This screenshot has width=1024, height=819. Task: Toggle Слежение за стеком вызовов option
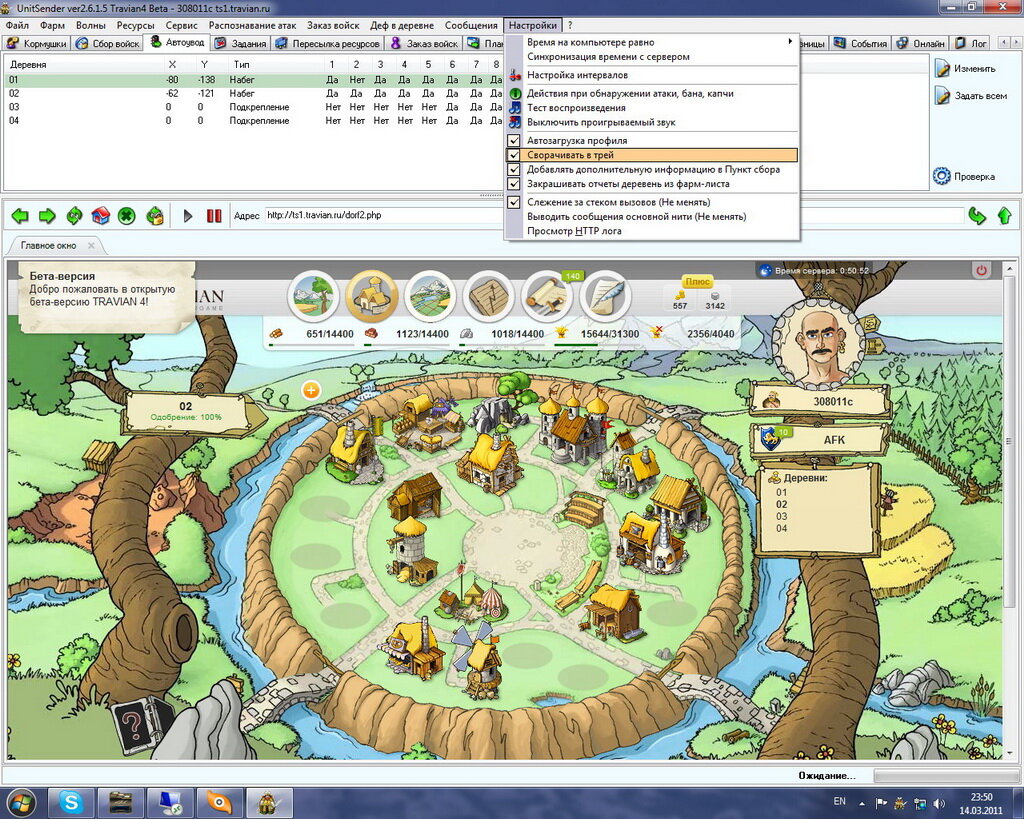click(x=652, y=202)
